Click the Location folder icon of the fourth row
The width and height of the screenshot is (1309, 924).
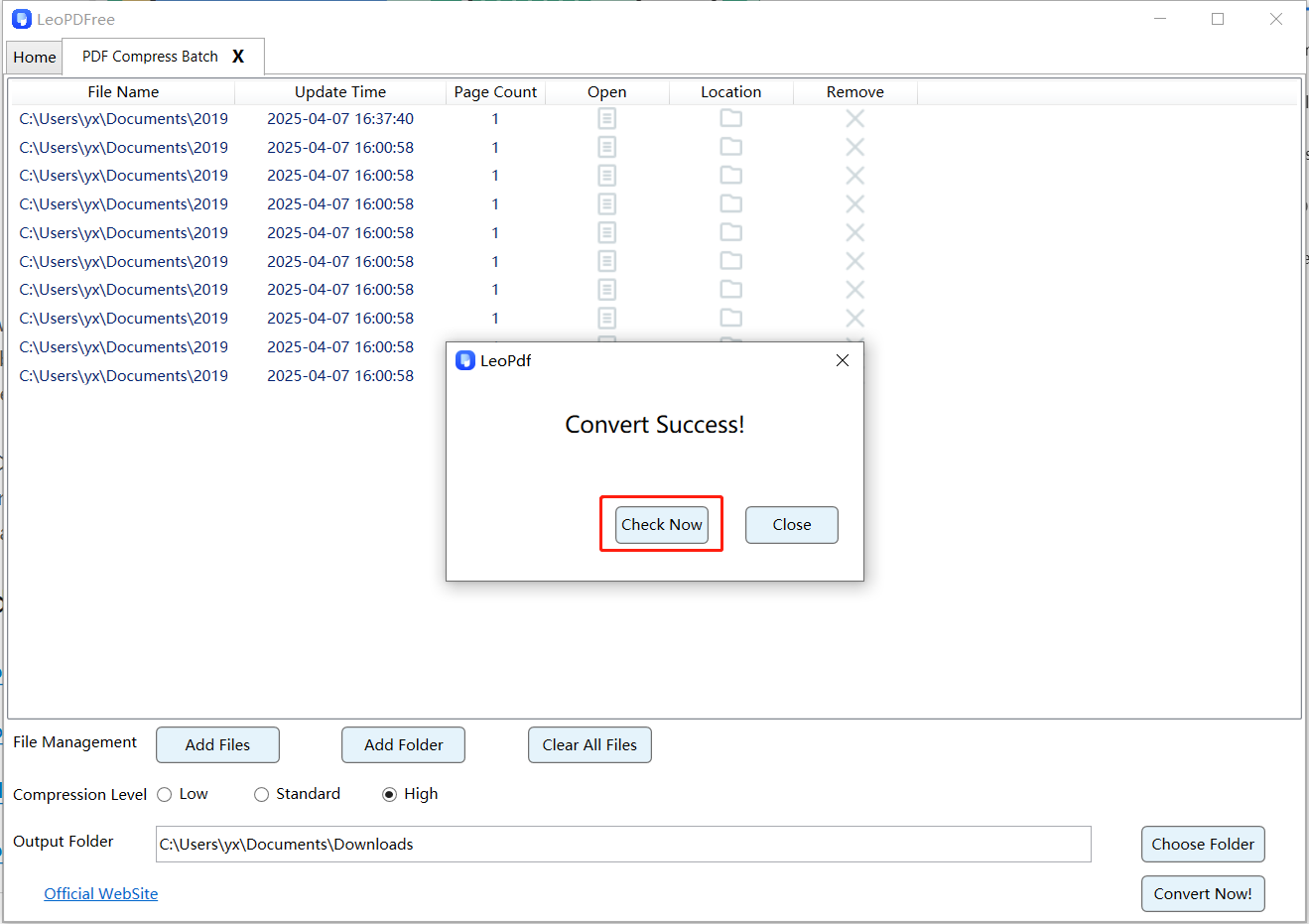coord(731,203)
